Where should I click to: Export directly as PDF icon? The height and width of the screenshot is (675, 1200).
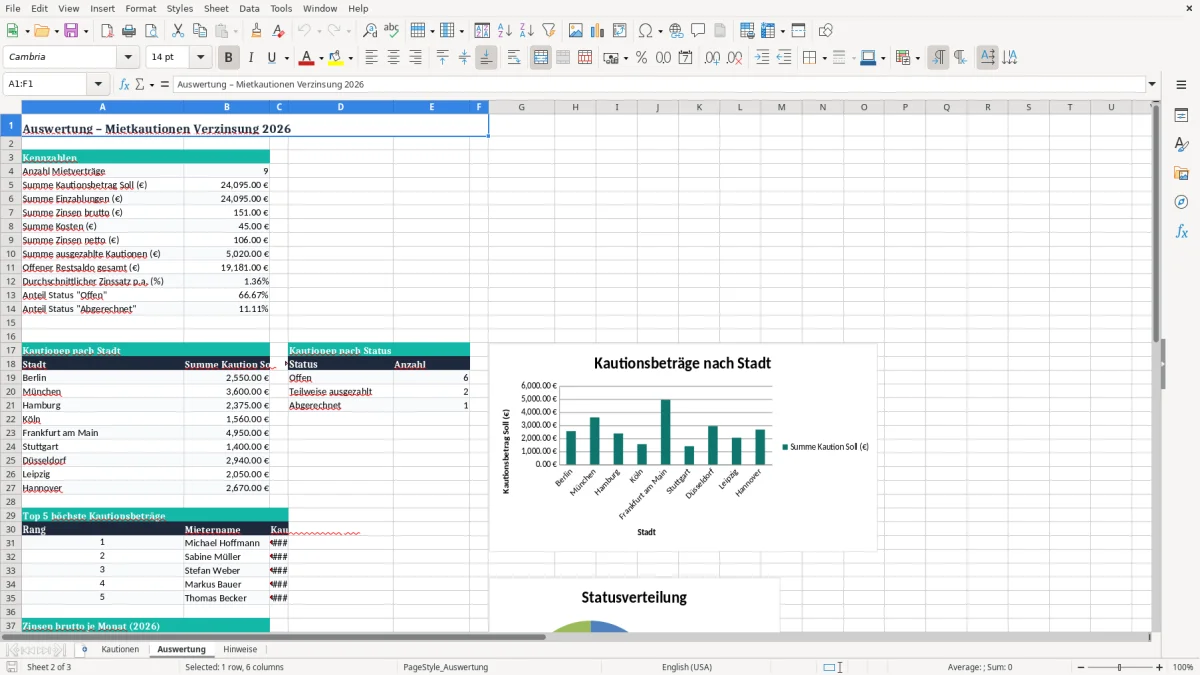(x=107, y=31)
